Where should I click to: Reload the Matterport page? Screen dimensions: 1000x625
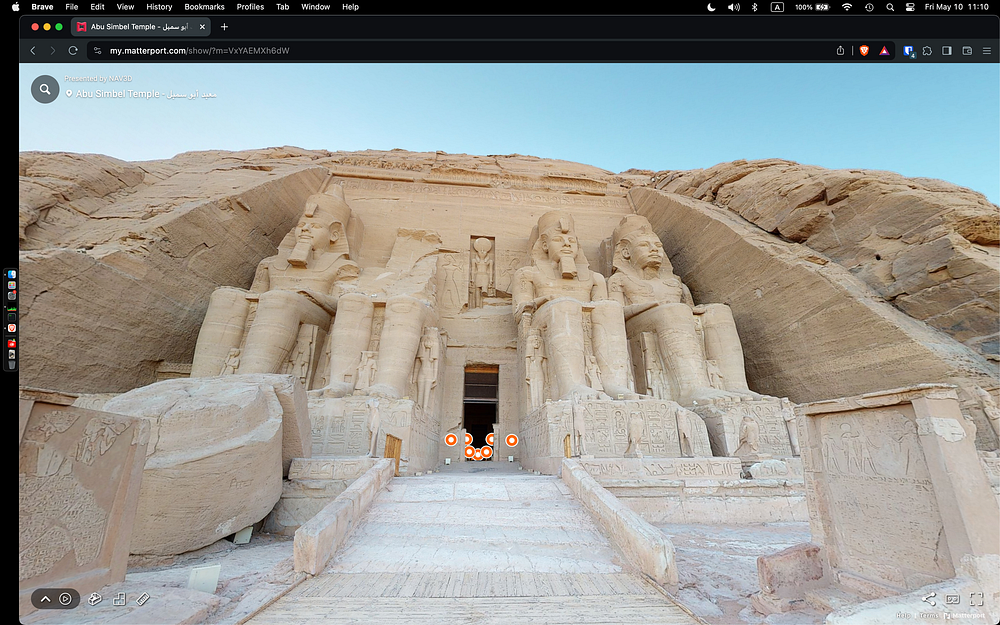(x=73, y=50)
